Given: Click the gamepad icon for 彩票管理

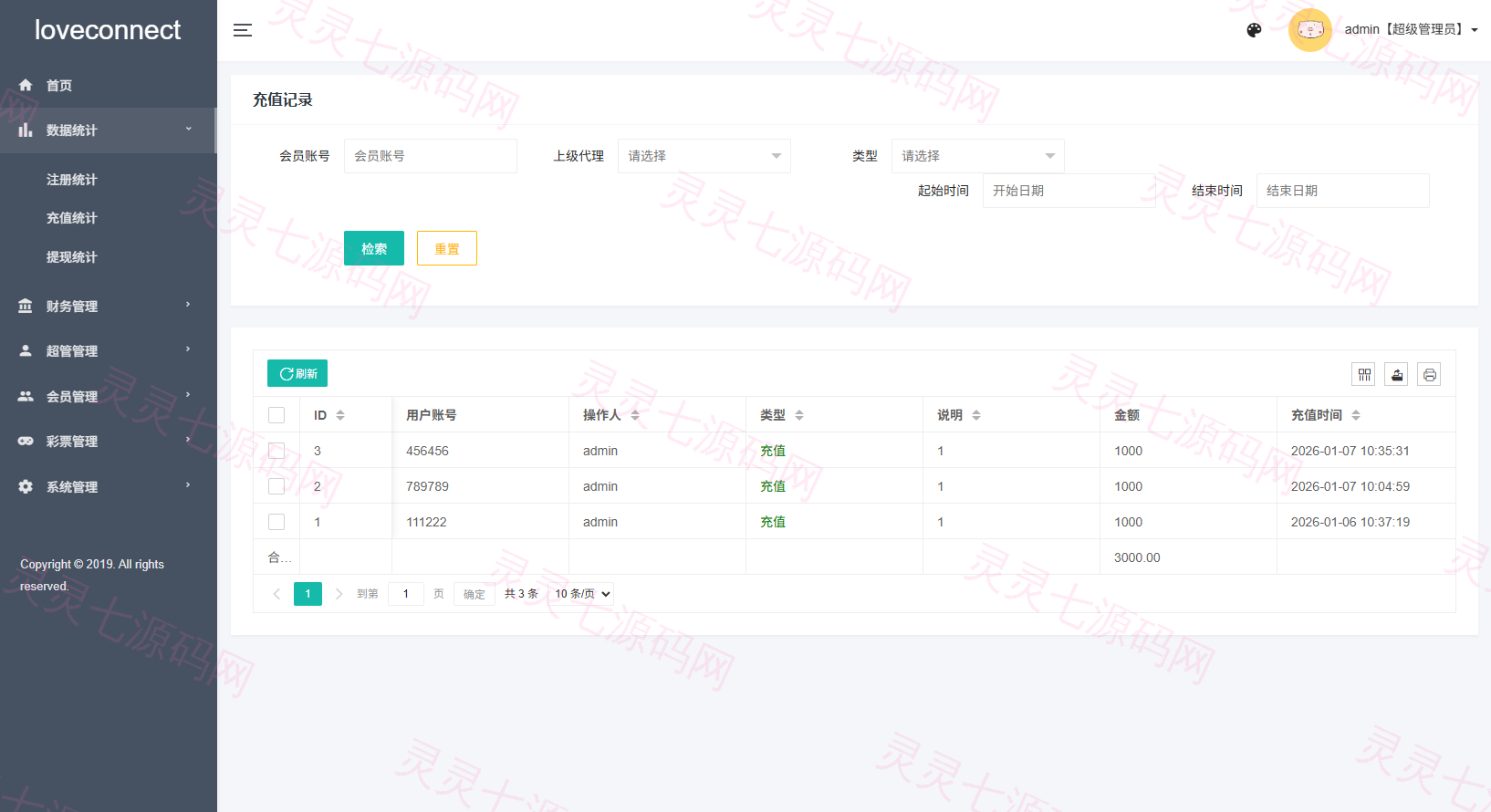Looking at the screenshot, I should (26, 441).
